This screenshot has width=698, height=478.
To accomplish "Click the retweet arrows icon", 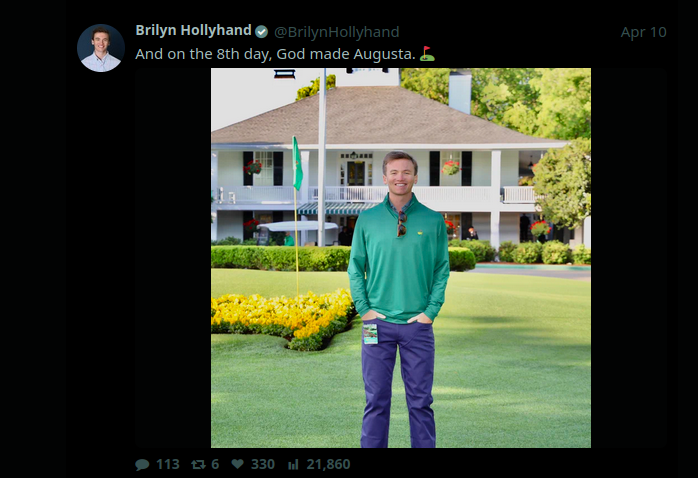I will (198, 465).
